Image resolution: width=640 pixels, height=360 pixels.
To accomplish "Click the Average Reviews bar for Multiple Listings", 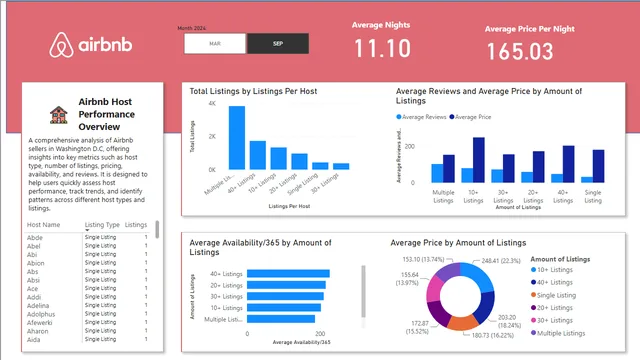I will pos(437,173).
